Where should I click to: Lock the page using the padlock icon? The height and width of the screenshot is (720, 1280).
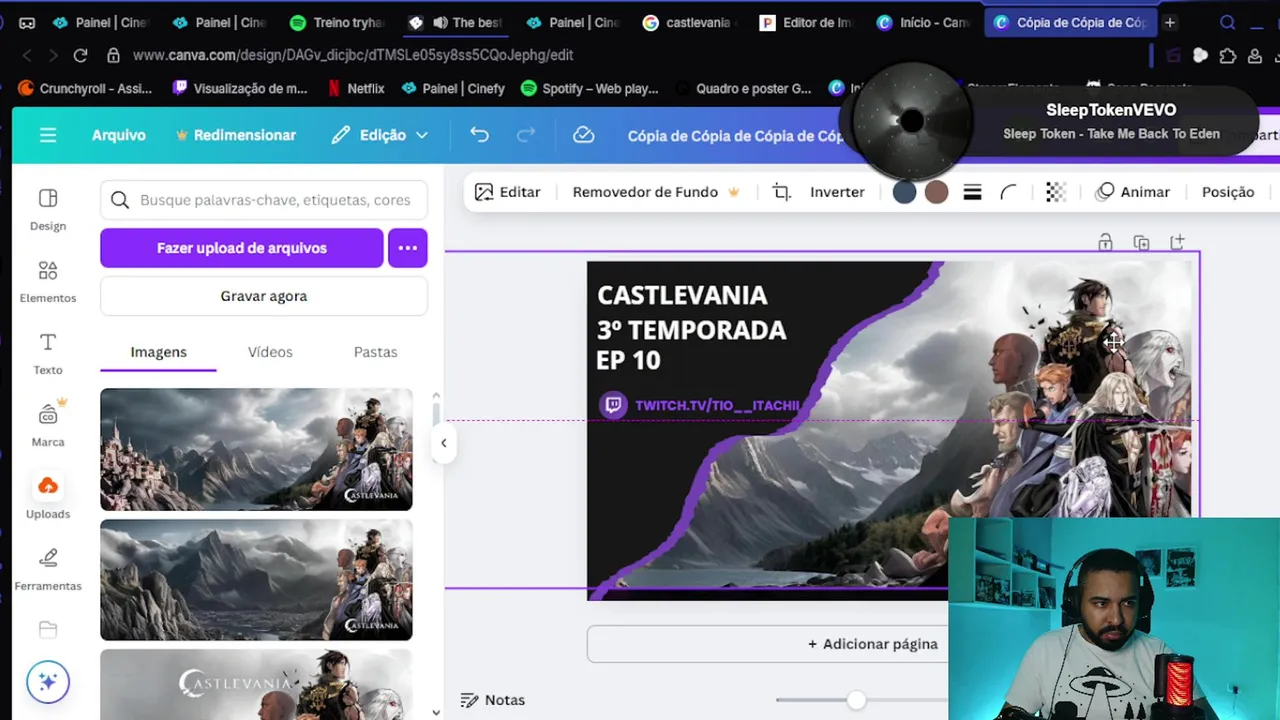pyautogui.click(x=1105, y=242)
